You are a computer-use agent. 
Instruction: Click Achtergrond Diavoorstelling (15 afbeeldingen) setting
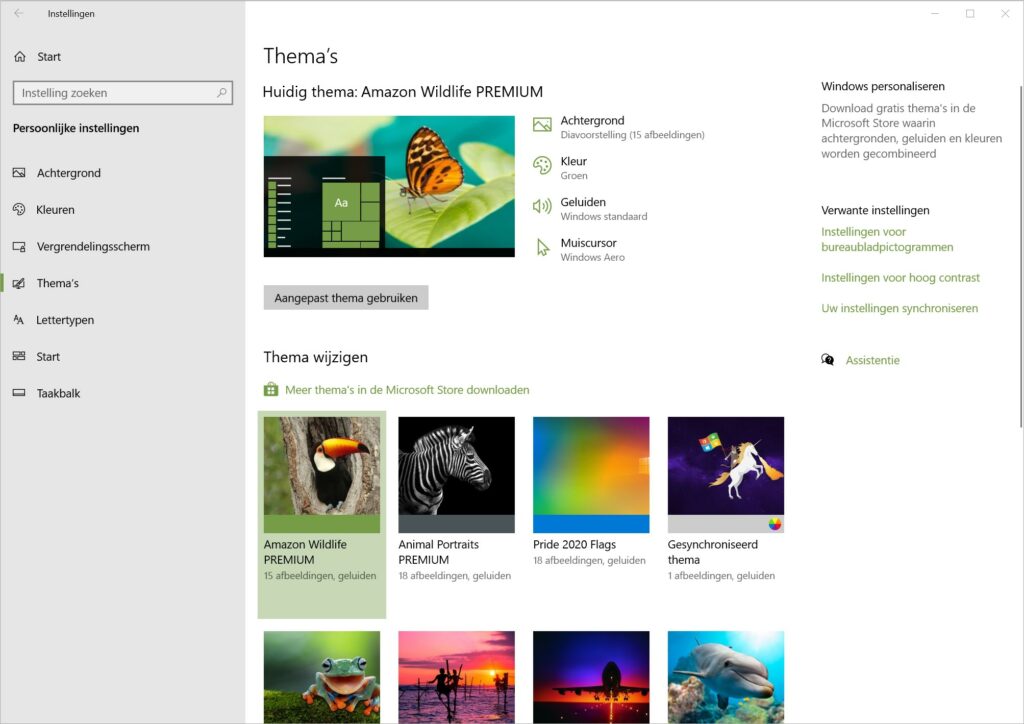tap(632, 127)
